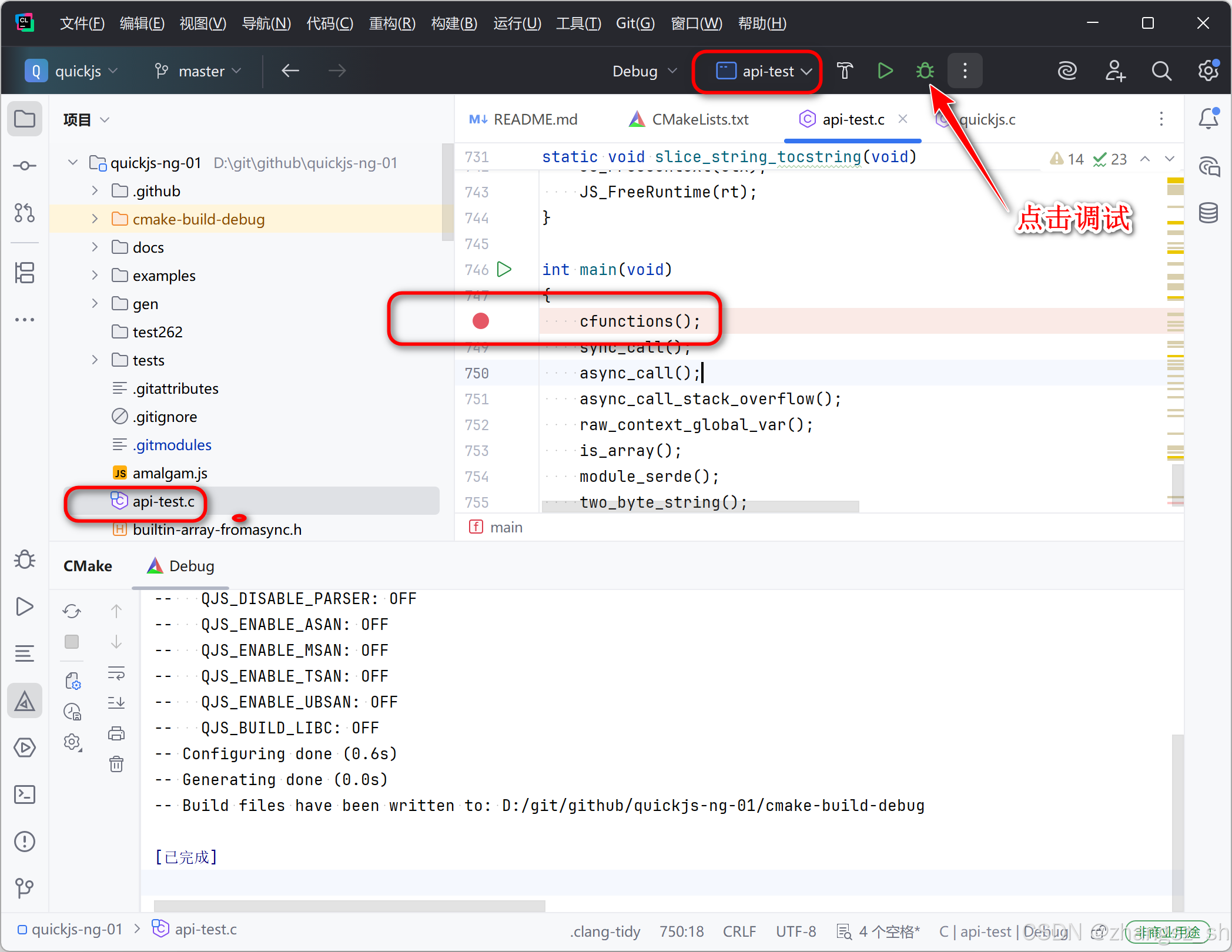Open Services tool window icon
This screenshot has width=1232, height=952.
25,747
